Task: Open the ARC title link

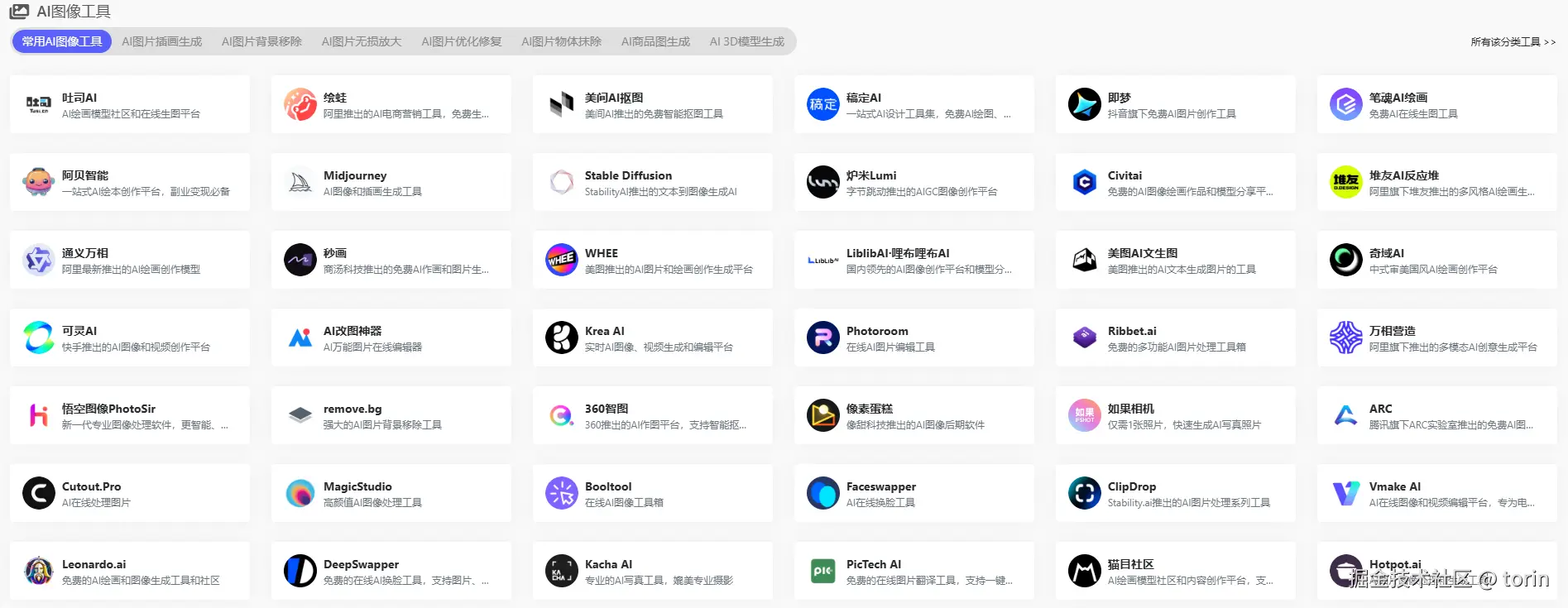Action: point(1381,409)
